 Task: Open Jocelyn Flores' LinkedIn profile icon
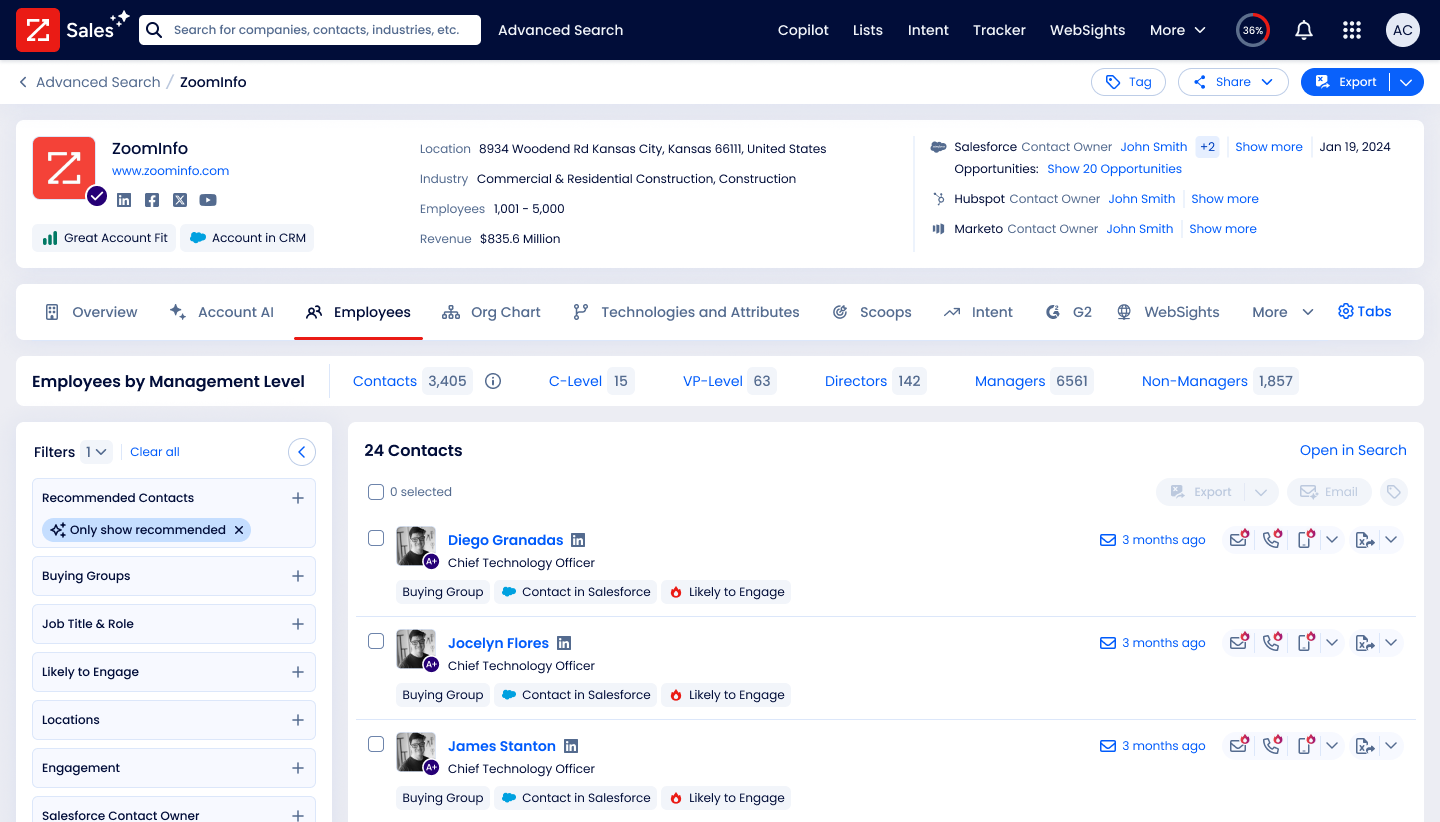click(564, 643)
